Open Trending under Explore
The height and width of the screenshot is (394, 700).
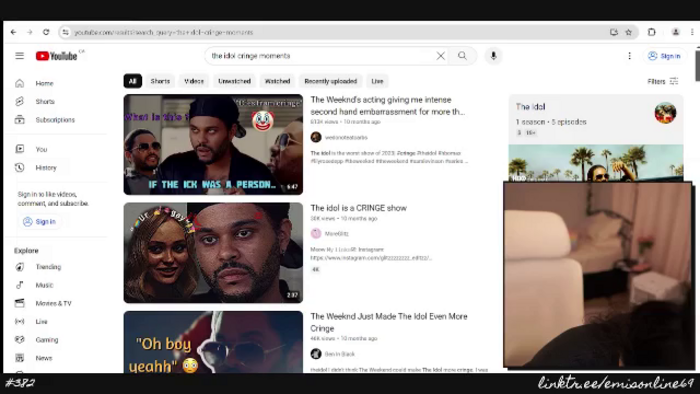(48, 267)
